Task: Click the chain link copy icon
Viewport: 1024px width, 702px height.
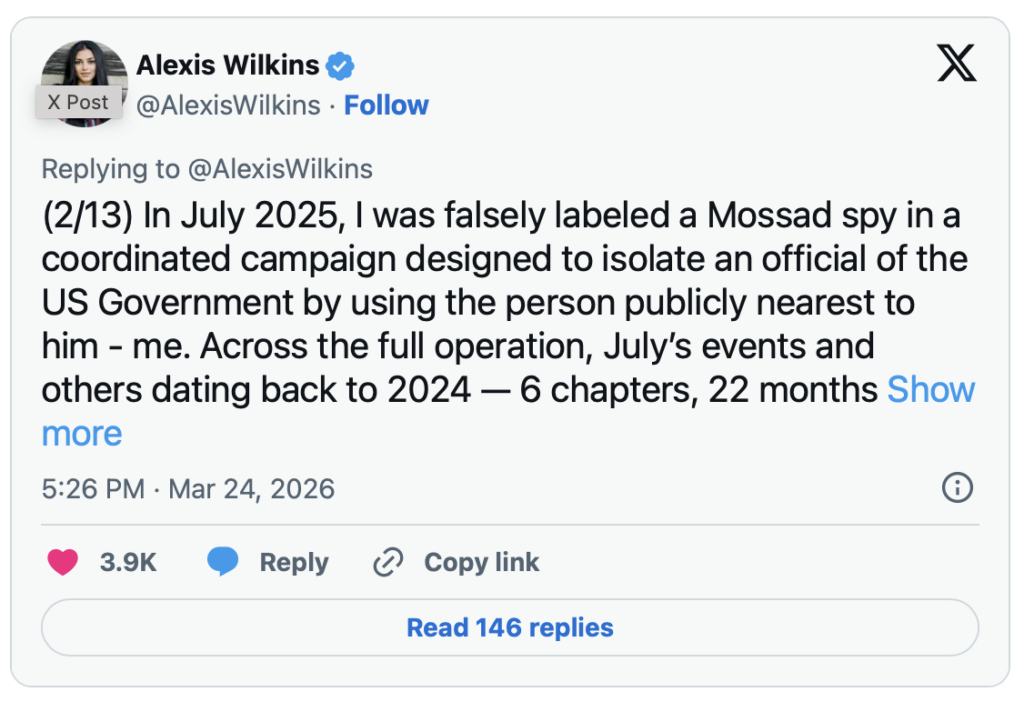Action: [x=387, y=563]
